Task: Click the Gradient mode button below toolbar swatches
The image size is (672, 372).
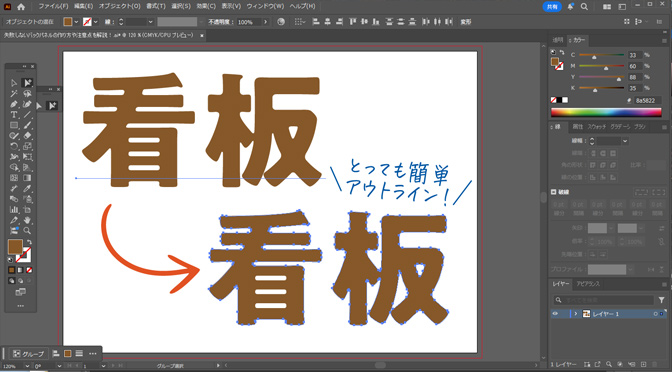Action: click(x=20, y=270)
